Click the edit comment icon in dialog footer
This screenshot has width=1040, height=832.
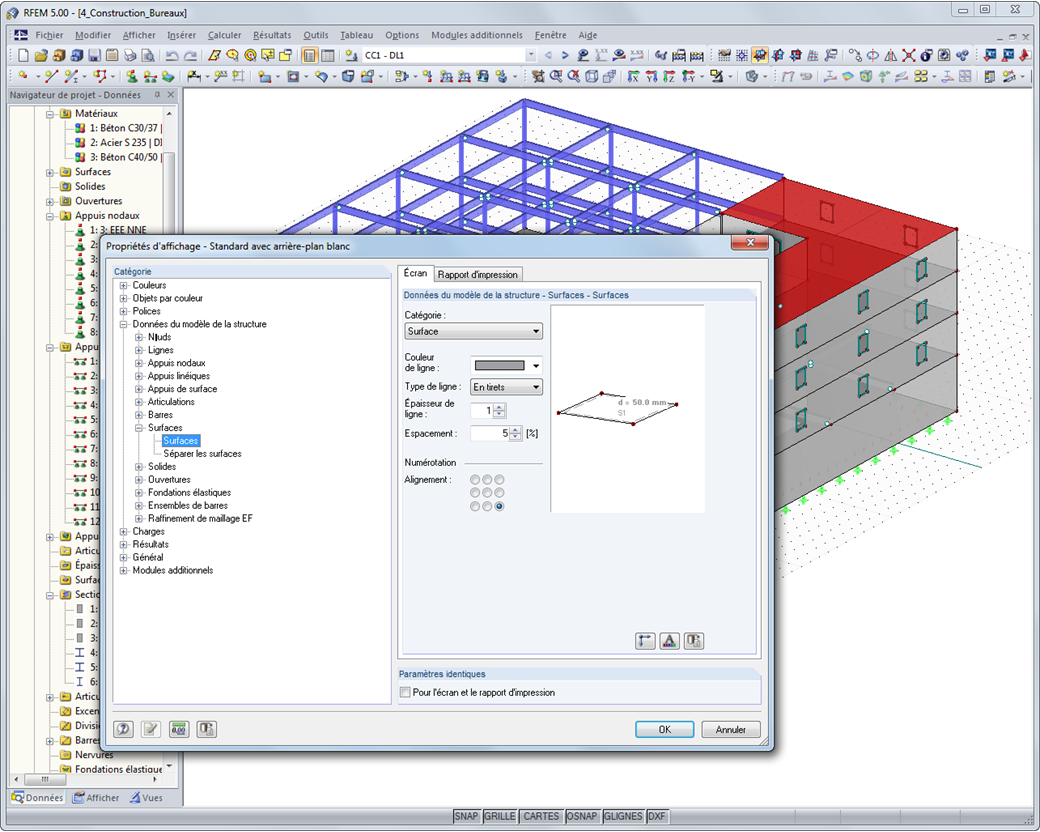coord(151,729)
